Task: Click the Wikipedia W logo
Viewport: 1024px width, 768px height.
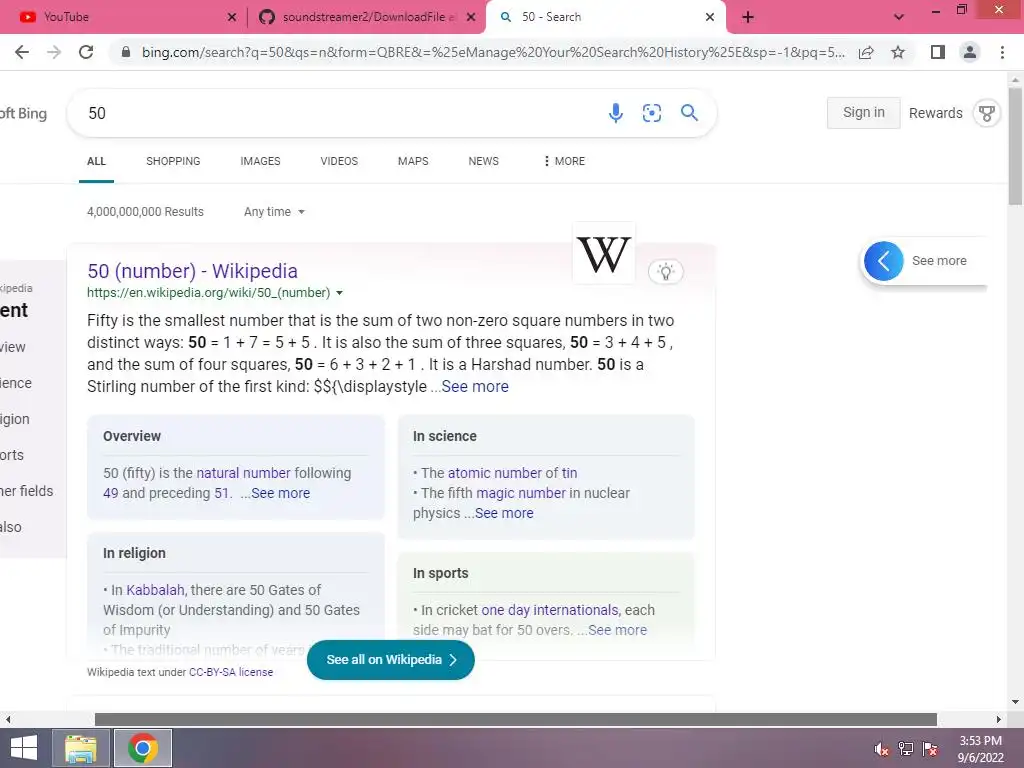Action: (x=604, y=253)
